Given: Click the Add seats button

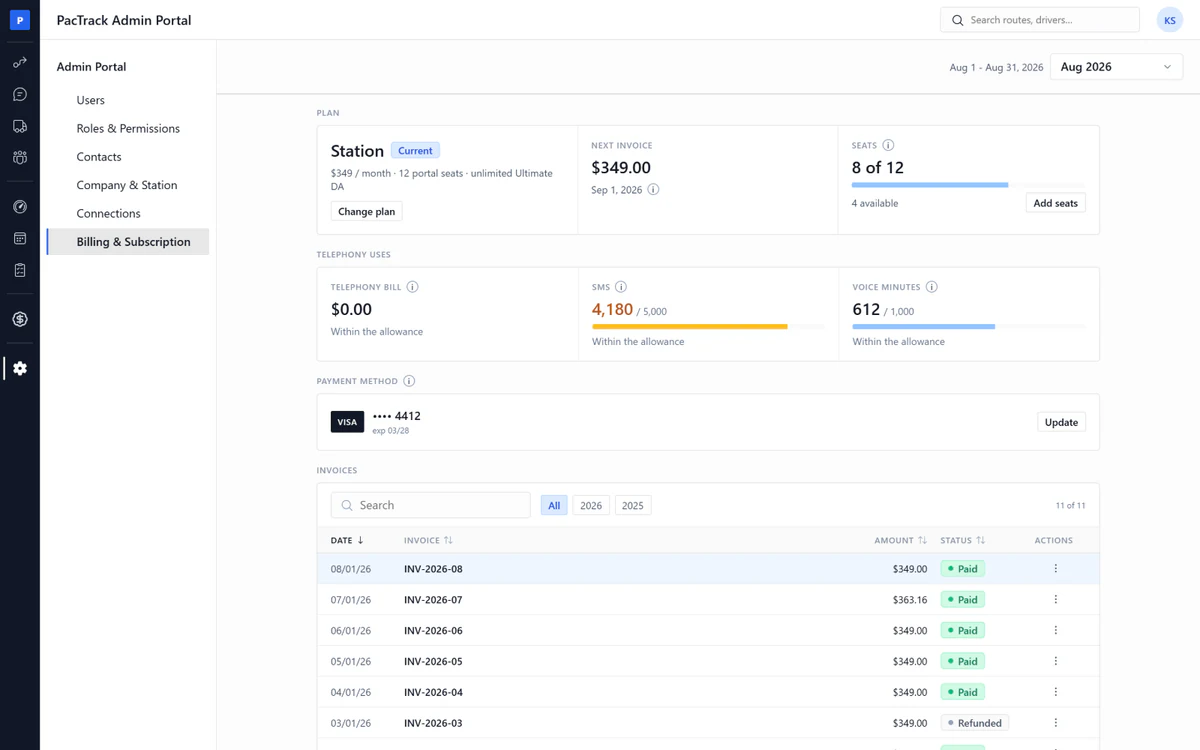Looking at the screenshot, I should (x=1055, y=203).
